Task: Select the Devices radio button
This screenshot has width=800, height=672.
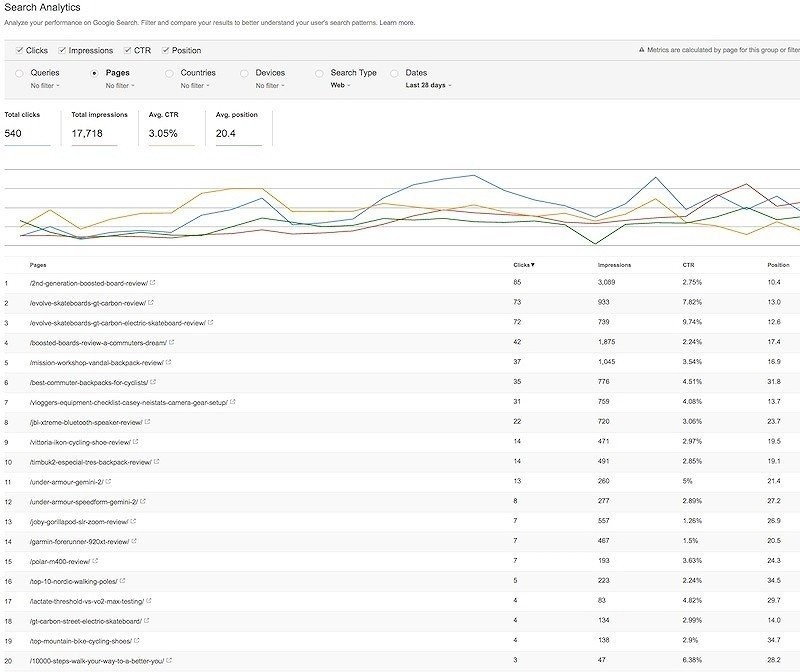Action: coord(244,73)
